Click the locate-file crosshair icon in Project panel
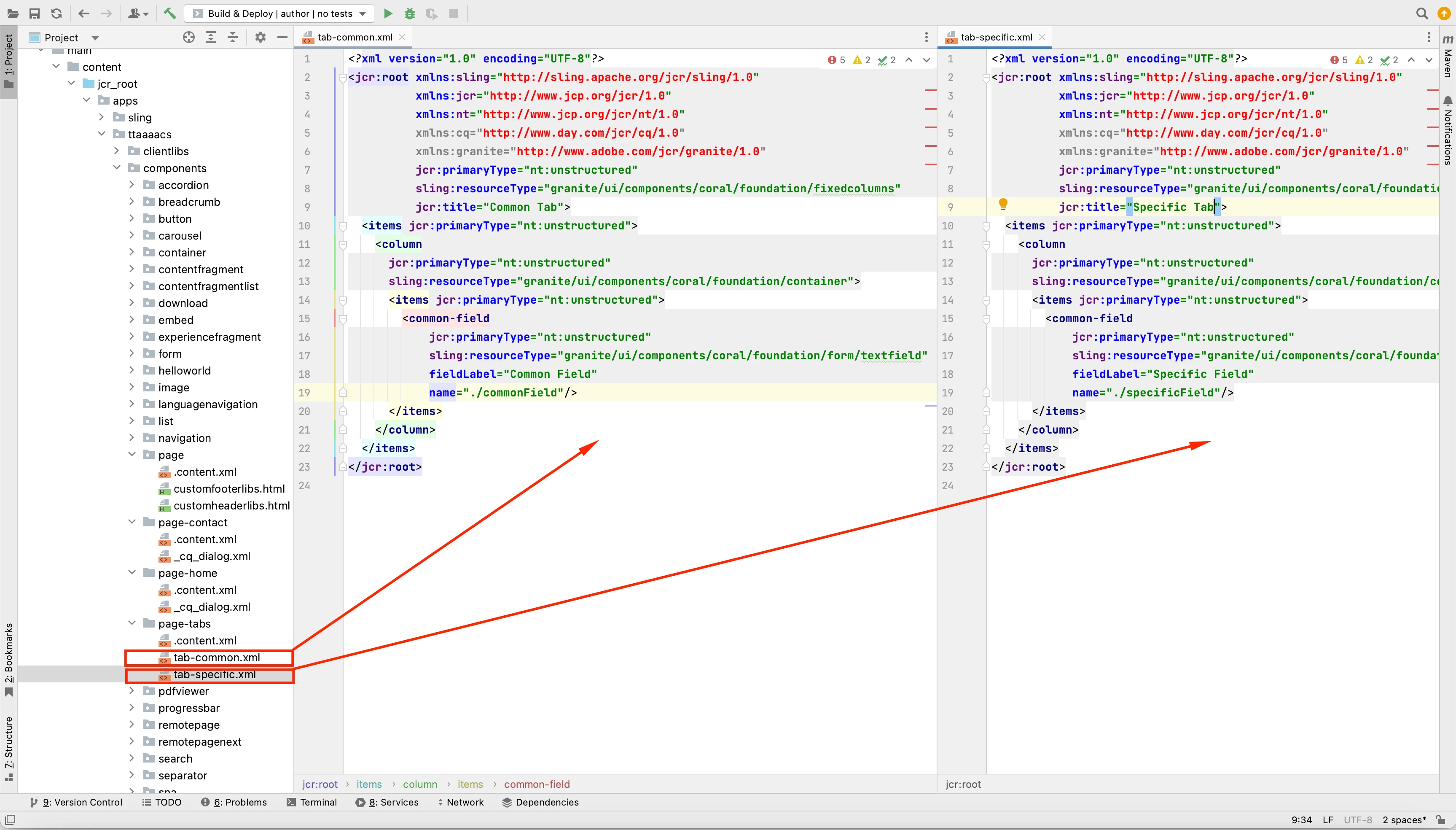The width and height of the screenshot is (1456, 830). [x=188, y=37]
